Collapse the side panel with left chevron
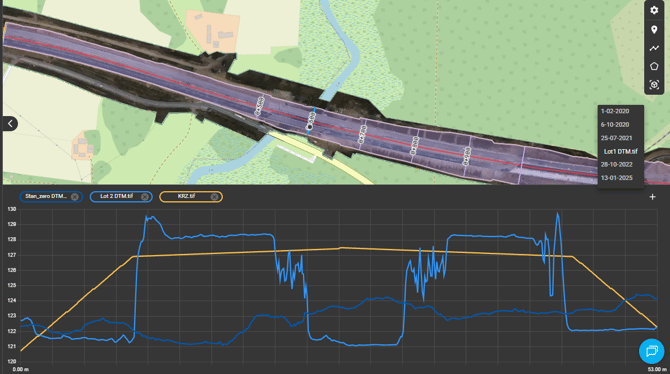This screenshot has height=374, width=670. coord(10,124)
